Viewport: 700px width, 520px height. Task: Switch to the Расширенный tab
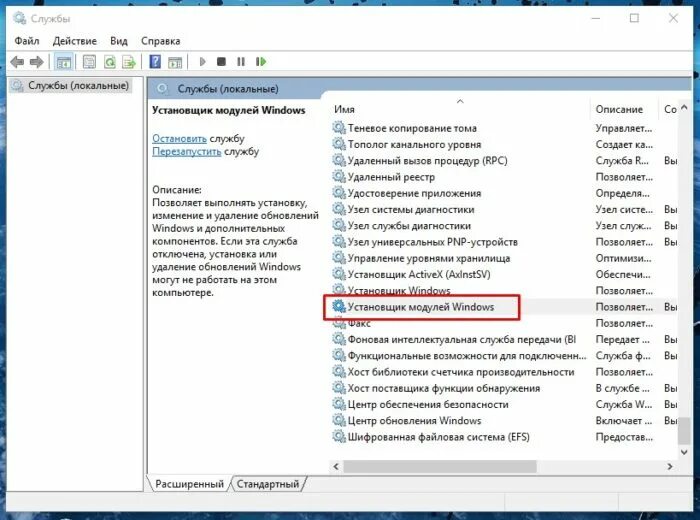(189, 484)
